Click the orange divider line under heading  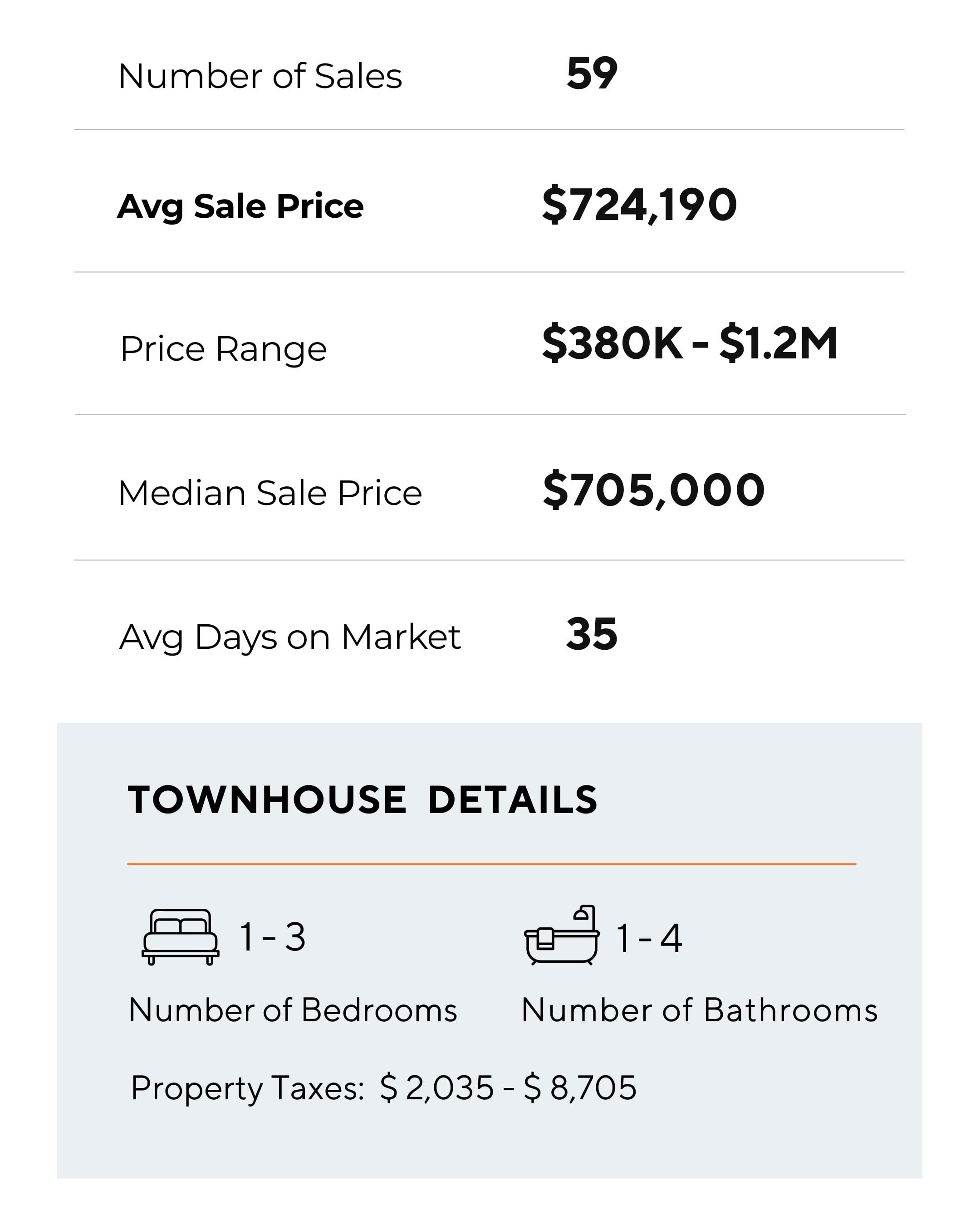click(491, 864)
